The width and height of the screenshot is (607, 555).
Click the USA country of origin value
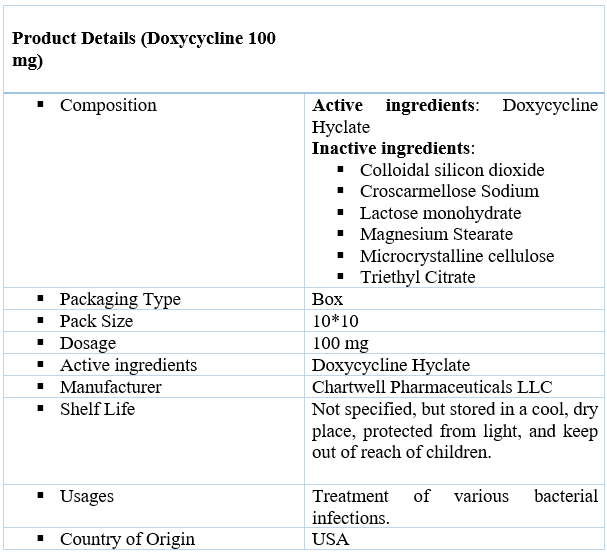[x=331, y=540]
